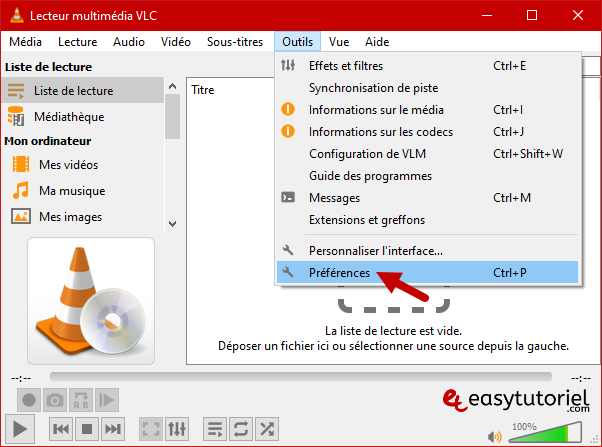Choose Personnaliser l'interface...
602x447 pixels.
pos(427,250)
